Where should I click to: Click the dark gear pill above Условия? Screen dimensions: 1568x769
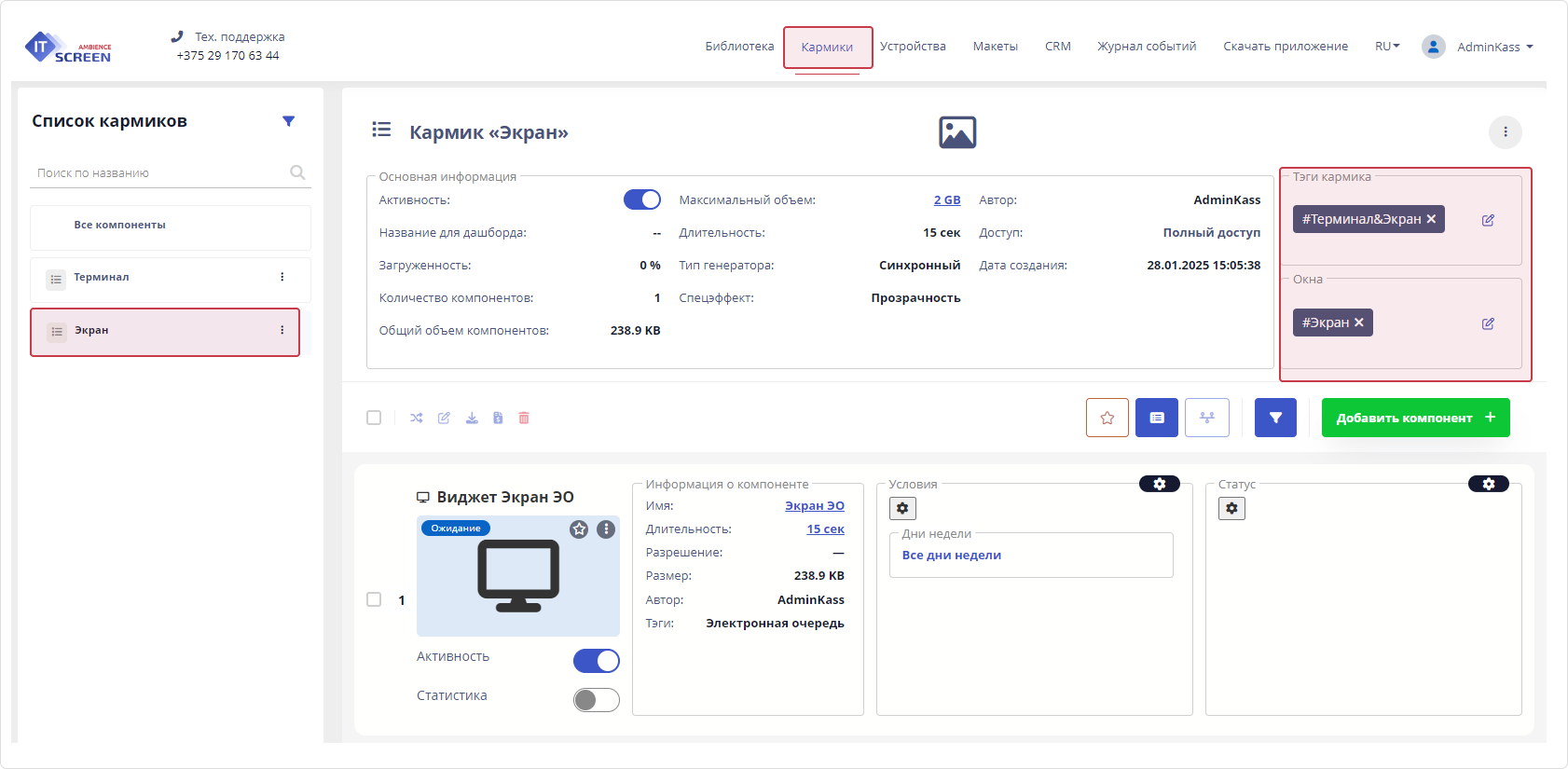pyautogui.click(x=1160, y=484)
